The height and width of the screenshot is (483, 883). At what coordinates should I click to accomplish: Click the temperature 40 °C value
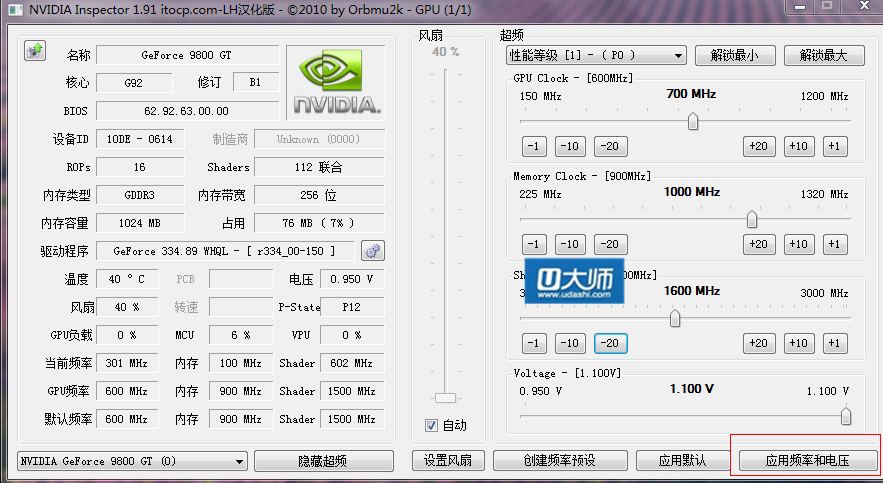tap(127, 279)
